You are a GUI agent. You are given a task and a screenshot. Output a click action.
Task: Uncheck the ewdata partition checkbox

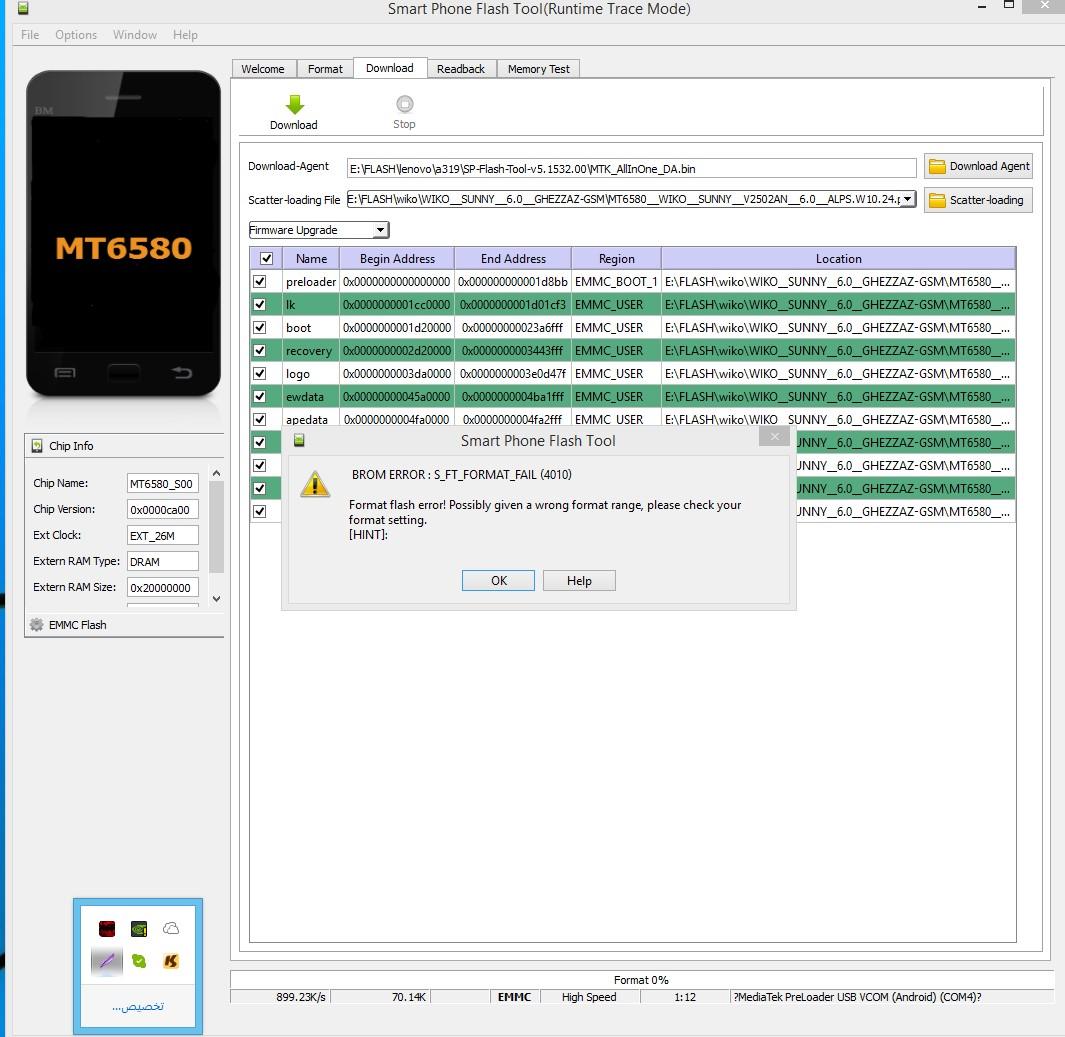click(259, 396)
